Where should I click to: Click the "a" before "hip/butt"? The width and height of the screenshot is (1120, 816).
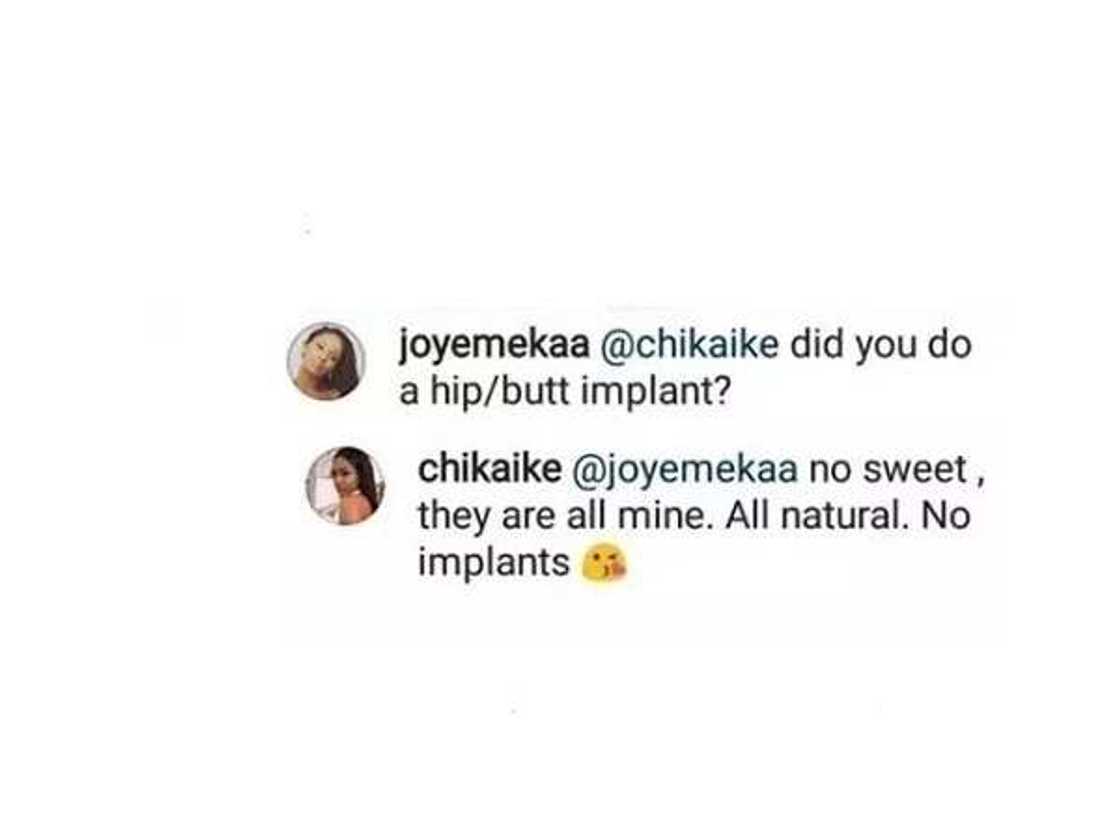(x=408, y=392)
